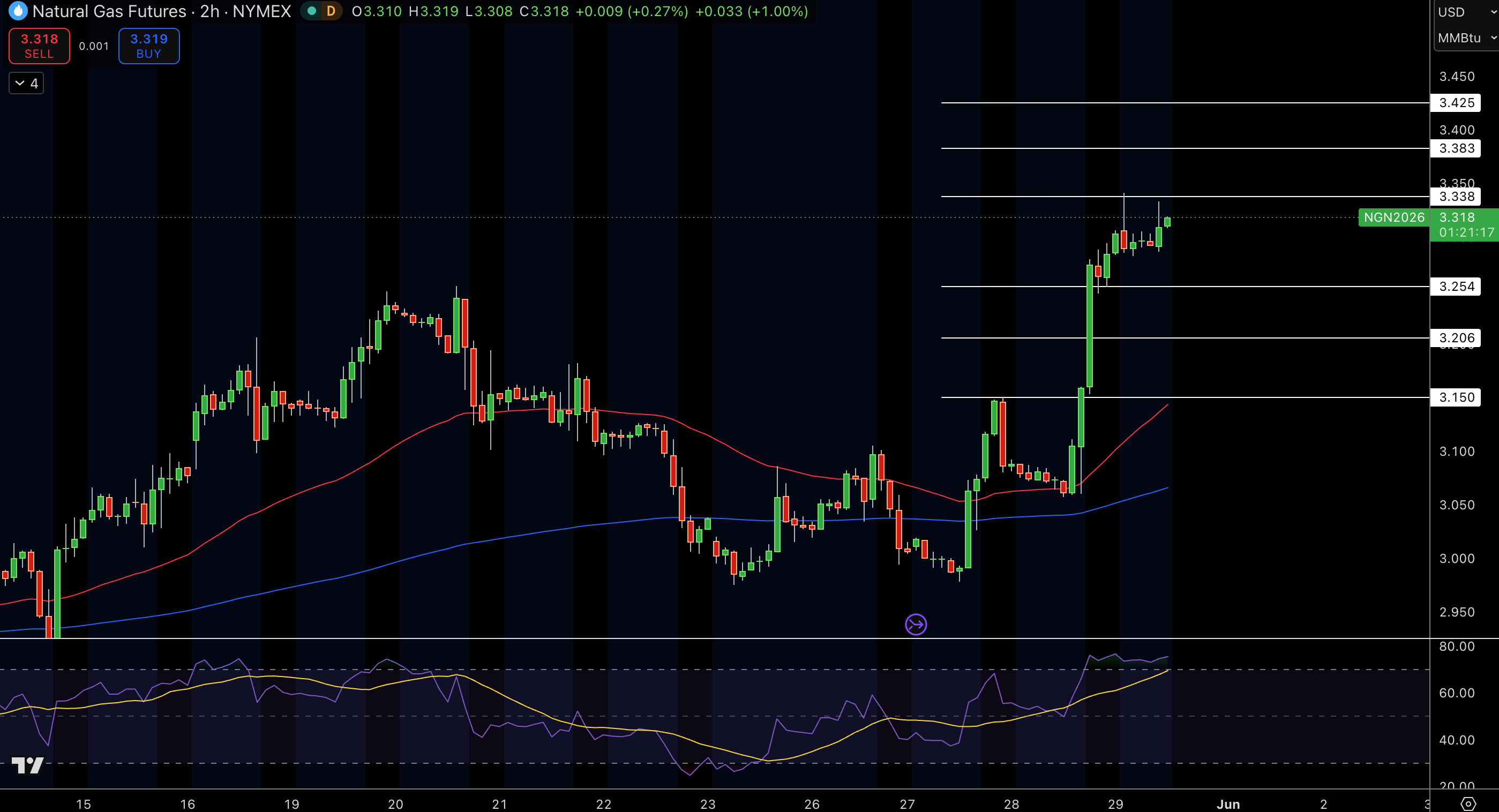The height and width of the screenshot is (812, 1499).
Task: Click the current price 3.318 countdown label
Action: [x=1465, y=224]
